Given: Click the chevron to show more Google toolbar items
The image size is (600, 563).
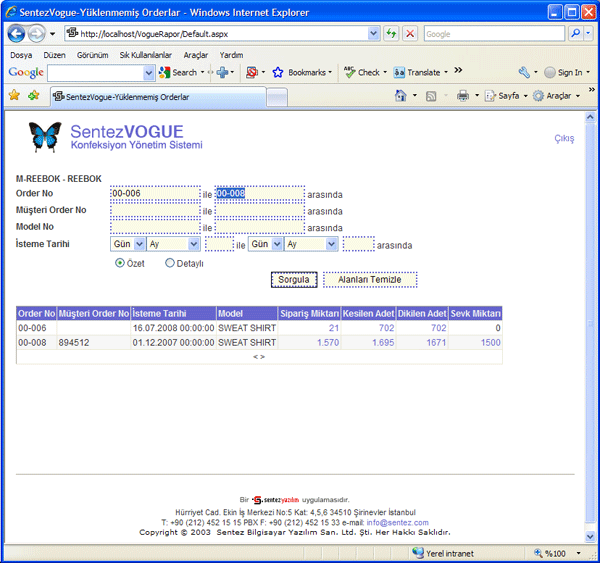Looking at the screenshot, I should coord(458,70).
